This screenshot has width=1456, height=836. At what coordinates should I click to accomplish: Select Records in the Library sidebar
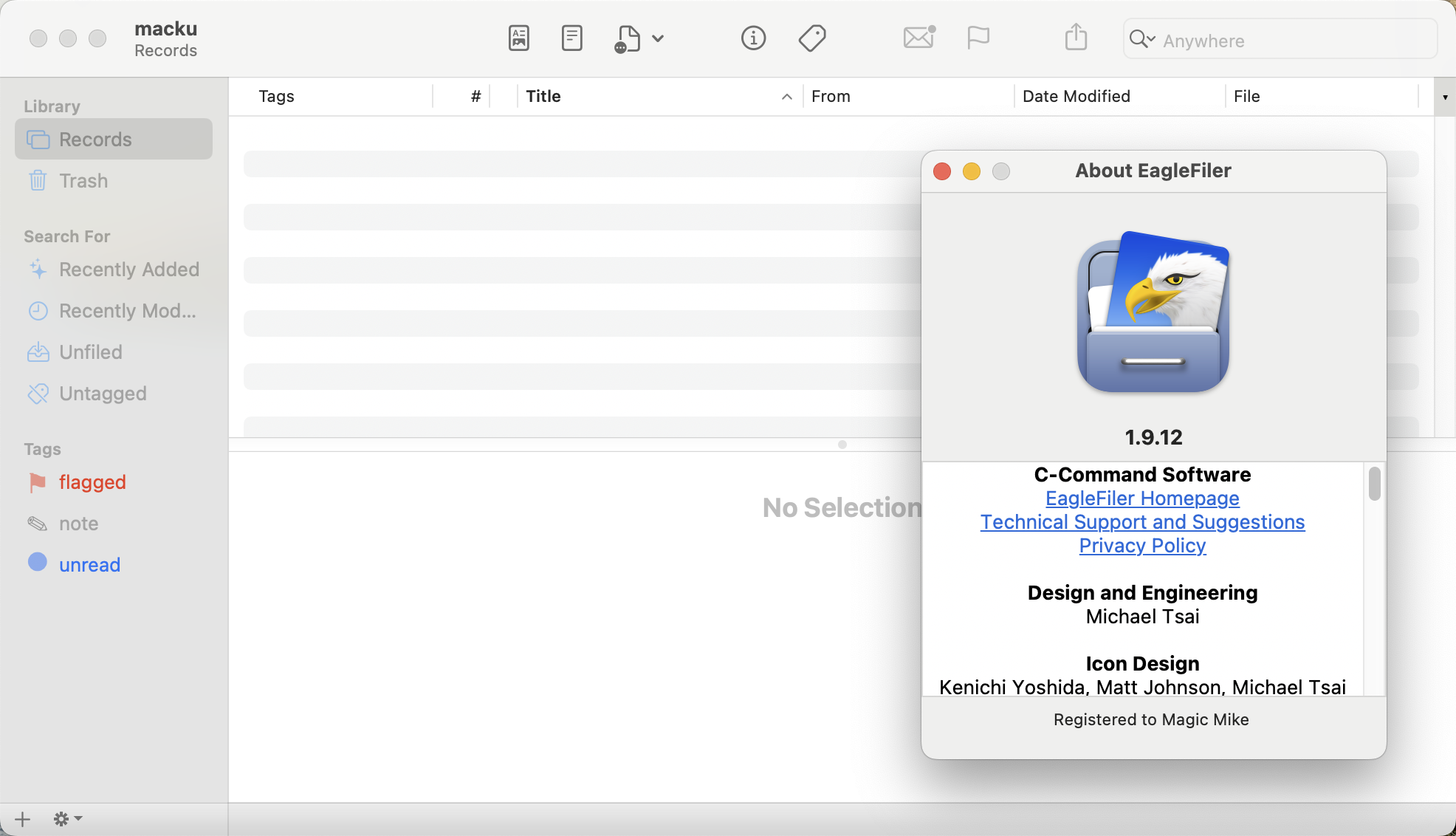coord(114,139)
